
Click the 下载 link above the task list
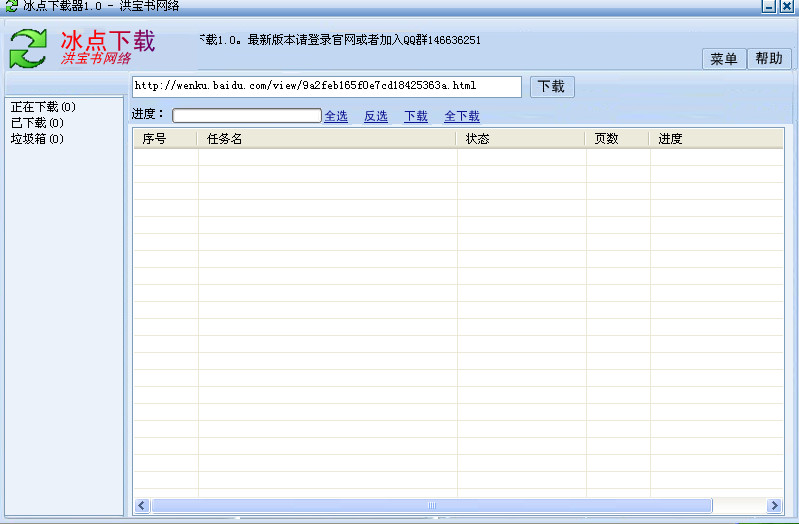[x=416, y=117]
